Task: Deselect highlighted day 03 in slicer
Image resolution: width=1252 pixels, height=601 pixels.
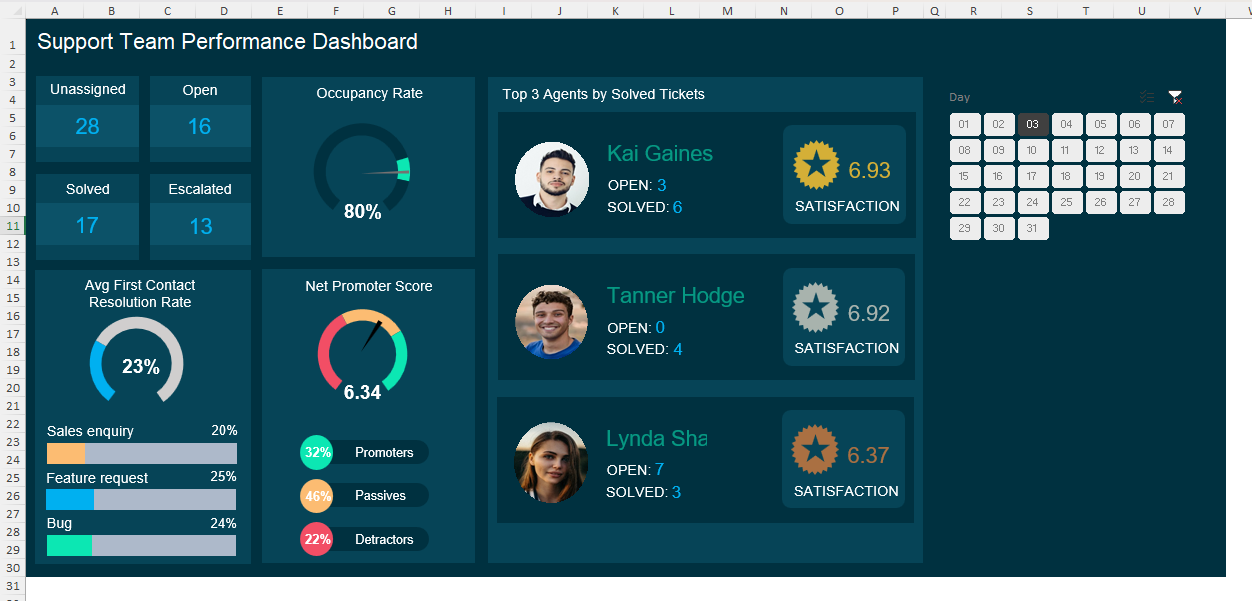Action: (x=1033, y=125)
